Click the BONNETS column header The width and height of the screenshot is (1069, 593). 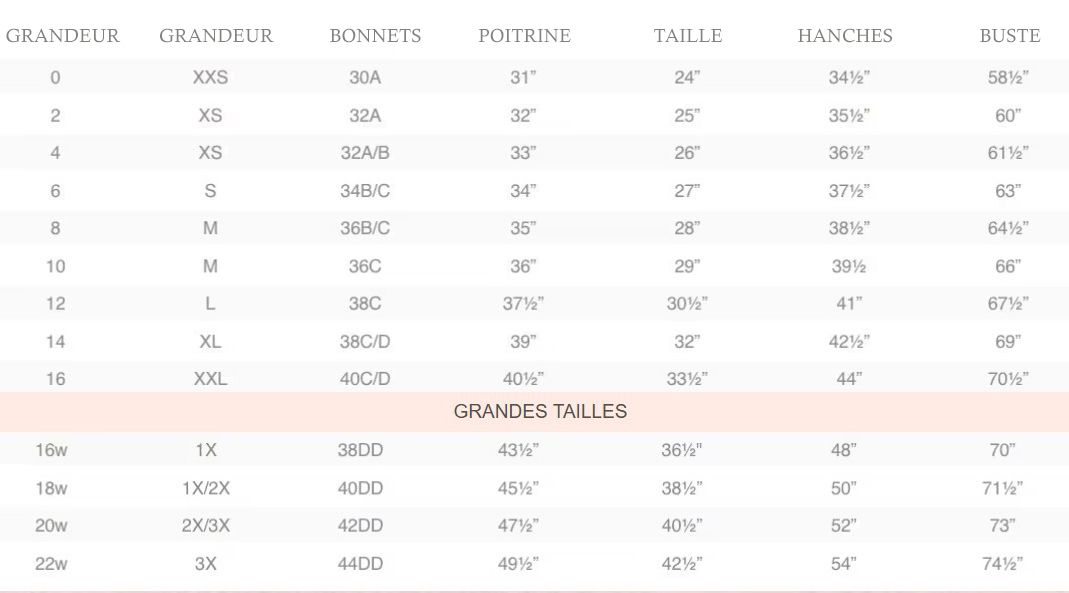pyautogui.click(x=375, y=35)
